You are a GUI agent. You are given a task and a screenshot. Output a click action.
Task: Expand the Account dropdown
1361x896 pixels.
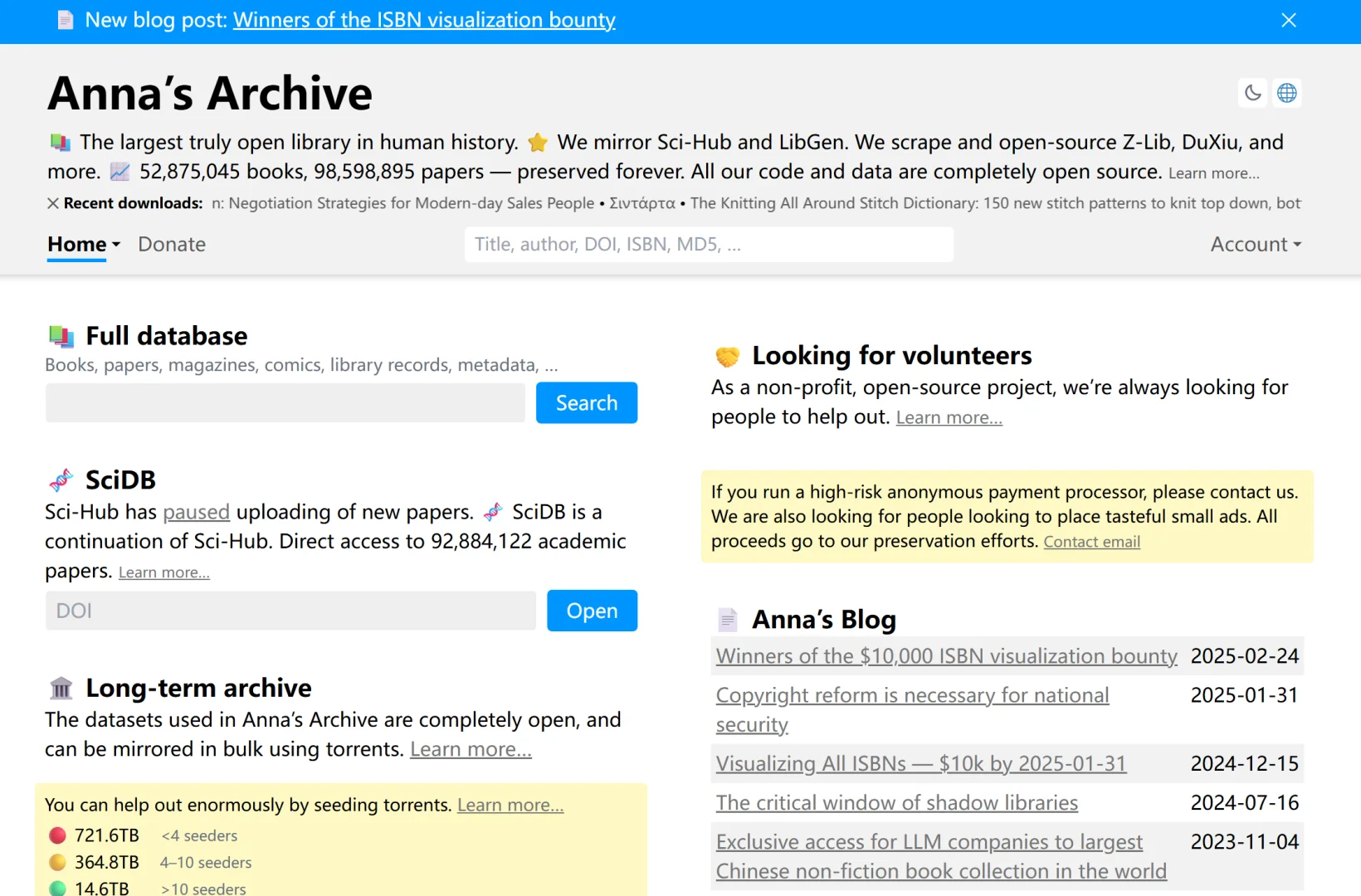click(1256, 244)
